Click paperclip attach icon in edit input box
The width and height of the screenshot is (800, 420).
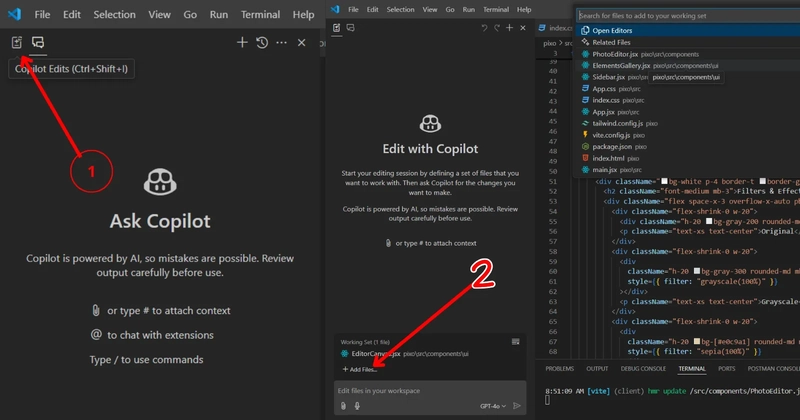343,406
